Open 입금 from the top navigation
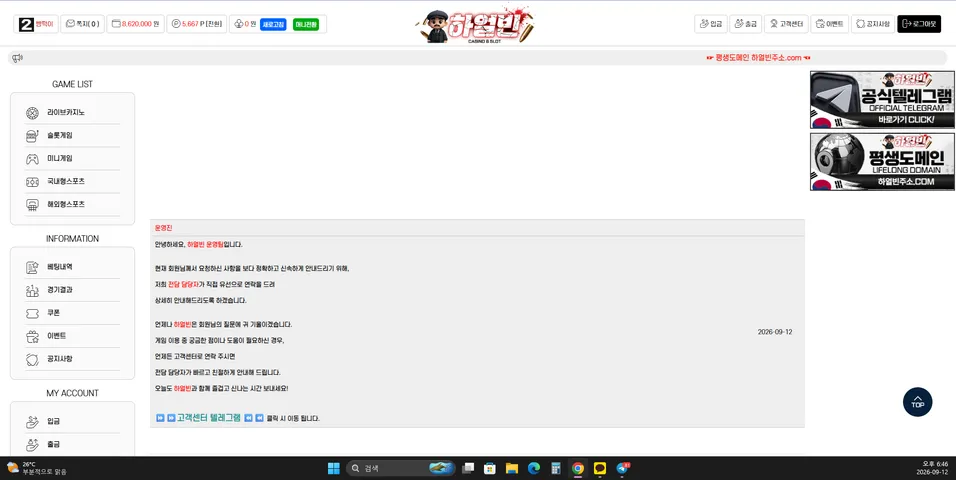Image resolution: width=956 pixels, height=480 pixels. click(711, 24)
